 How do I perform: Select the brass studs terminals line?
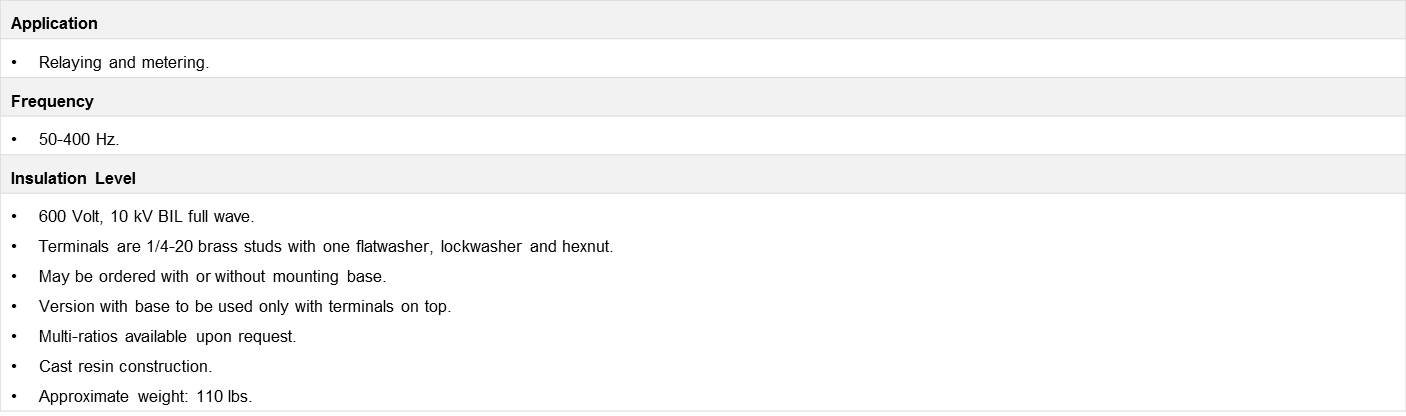326,246
